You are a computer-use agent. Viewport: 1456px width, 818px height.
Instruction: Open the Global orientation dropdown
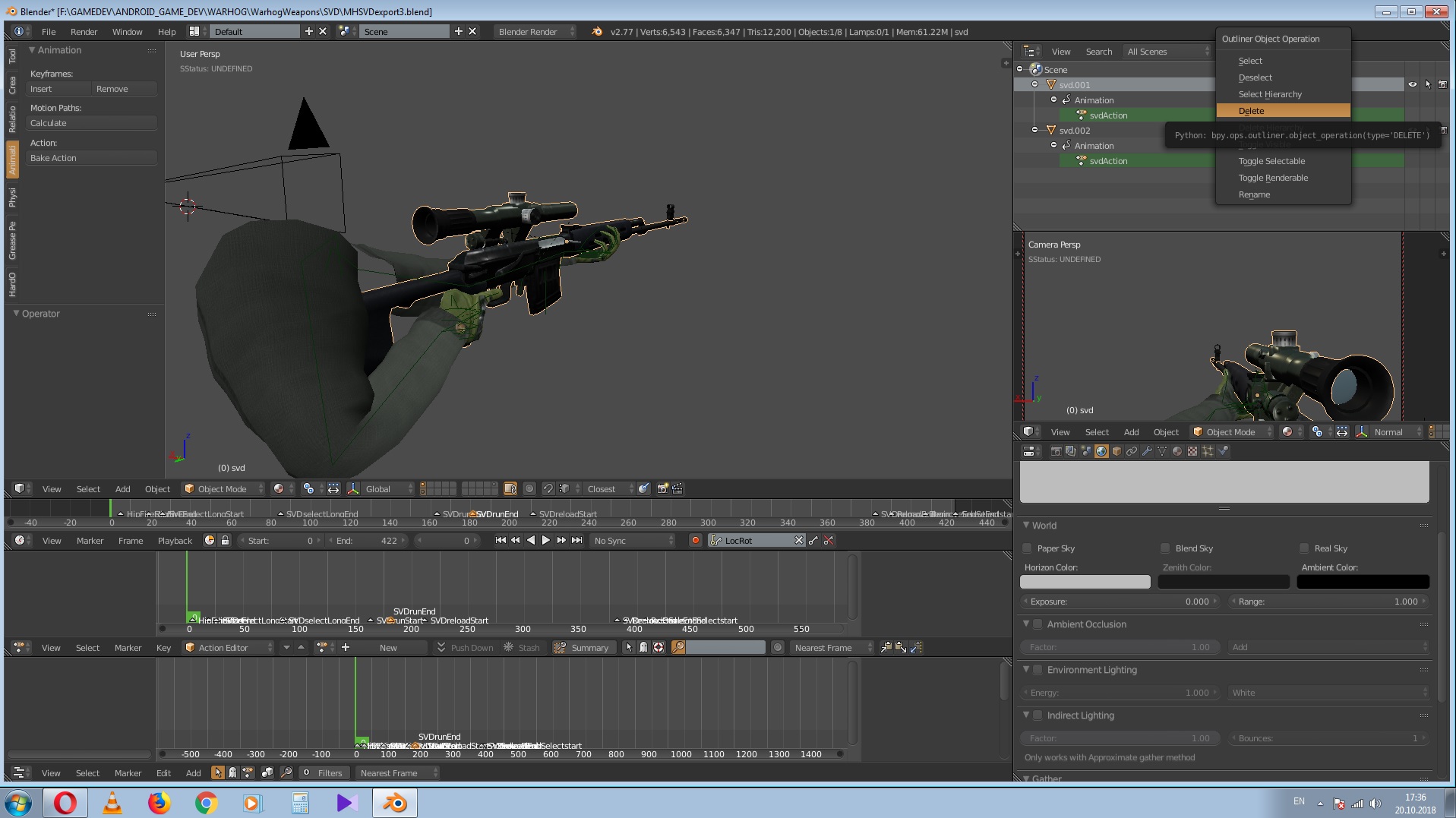click(x=388, y=489)
